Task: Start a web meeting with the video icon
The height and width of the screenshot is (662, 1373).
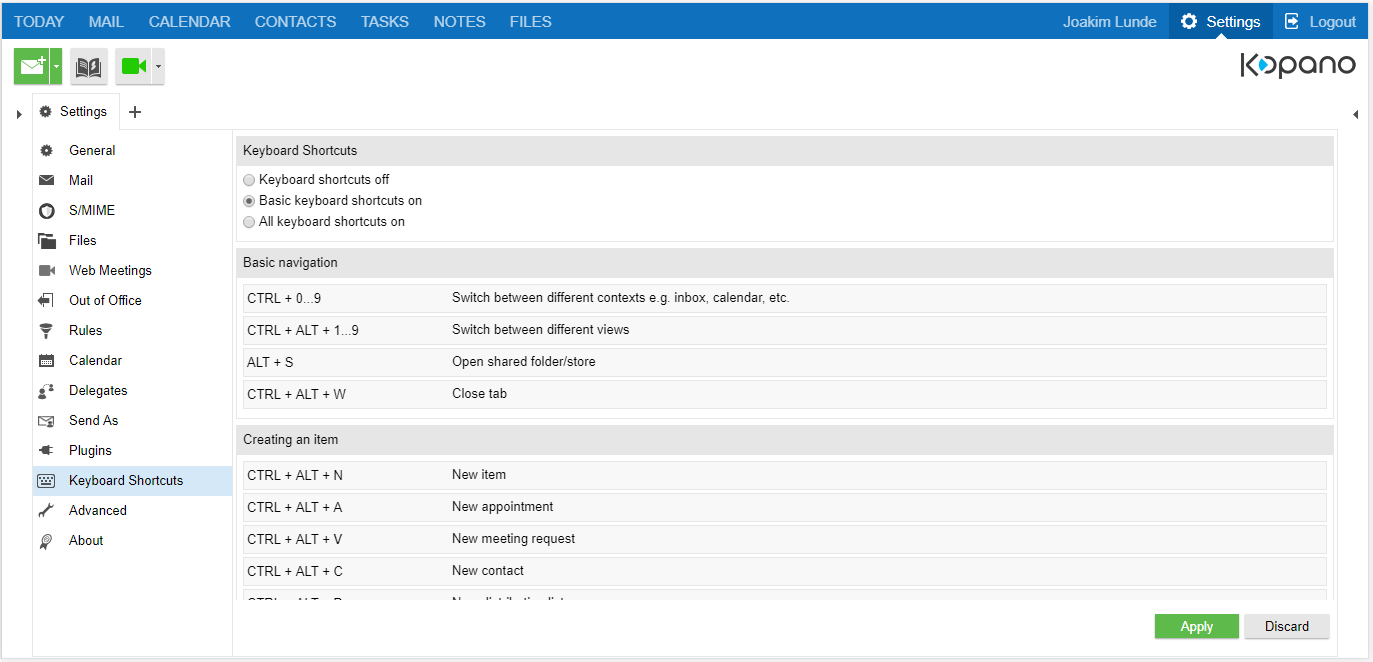Action: pos(133,65)
